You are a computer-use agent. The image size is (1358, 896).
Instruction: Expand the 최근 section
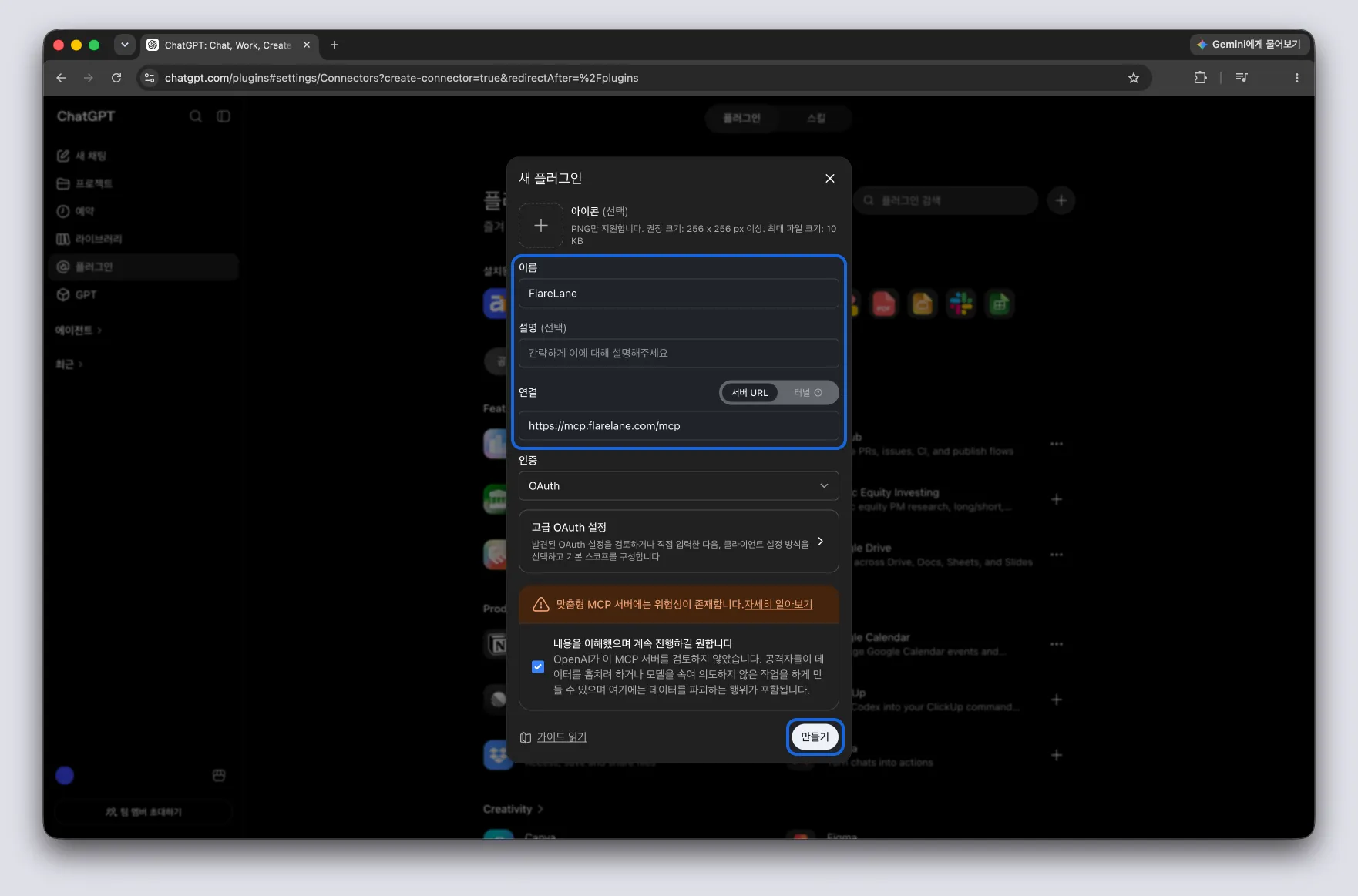(x=69, y=364)
